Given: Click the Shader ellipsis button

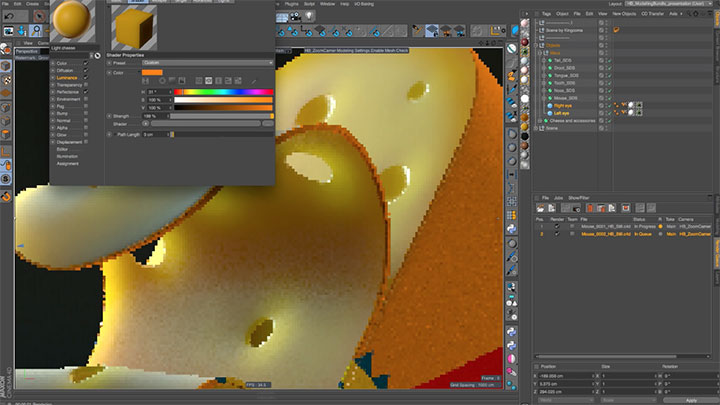Looking at the screenshot, I should click(268, 124).
